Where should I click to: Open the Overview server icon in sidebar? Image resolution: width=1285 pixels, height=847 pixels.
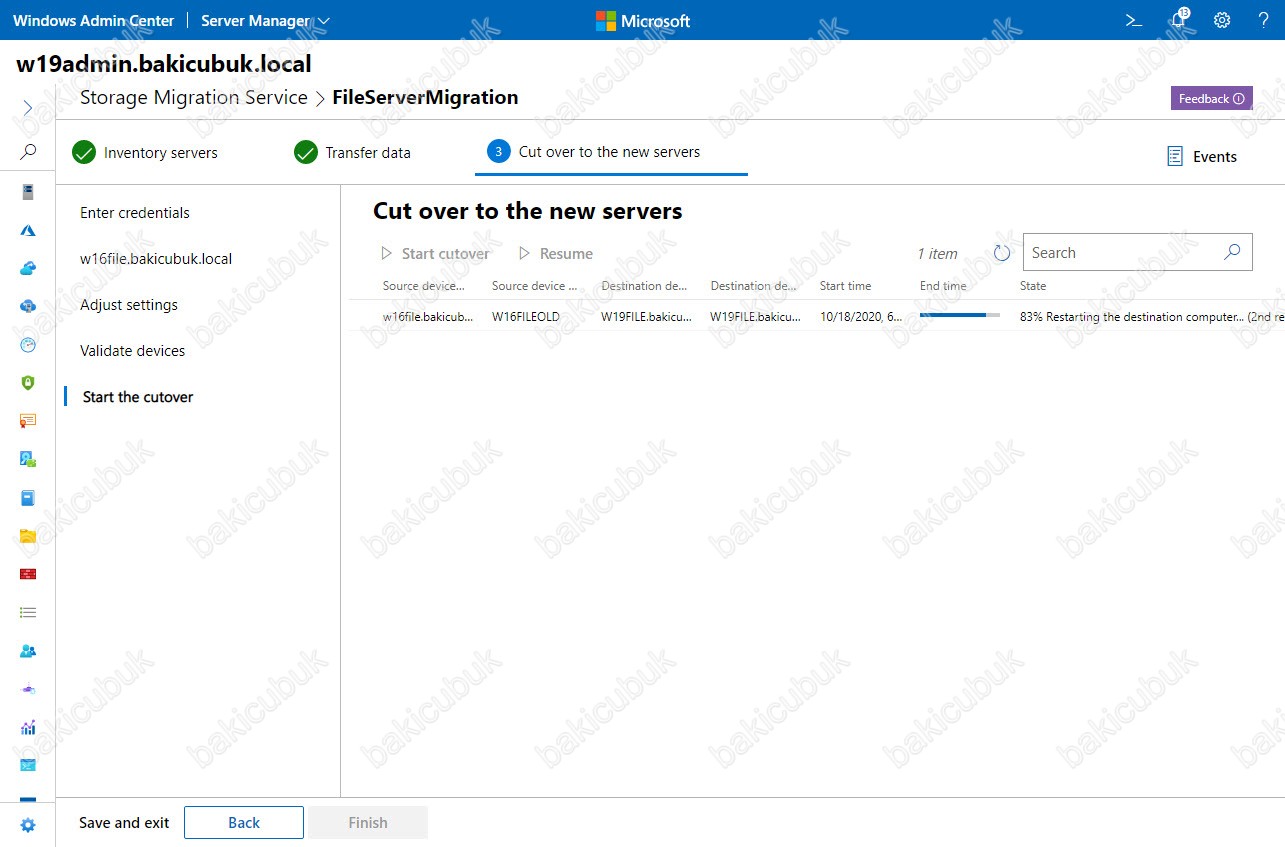coord(28,192)
